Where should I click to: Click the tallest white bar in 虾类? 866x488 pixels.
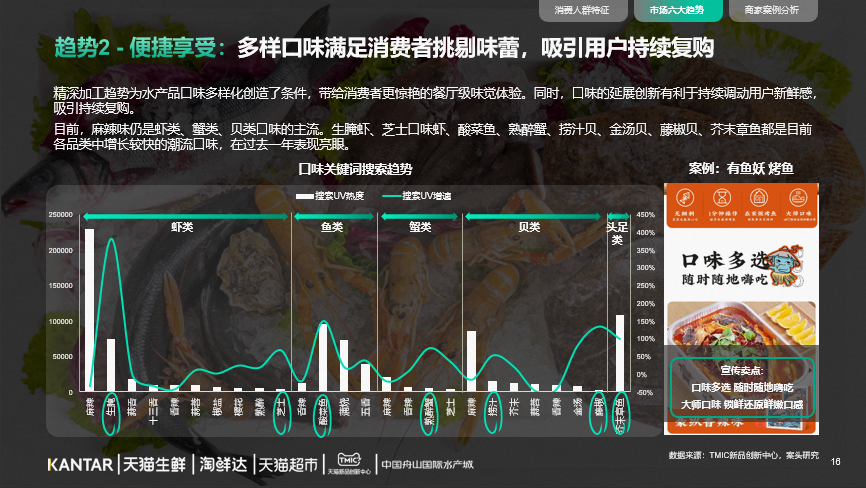90,310
